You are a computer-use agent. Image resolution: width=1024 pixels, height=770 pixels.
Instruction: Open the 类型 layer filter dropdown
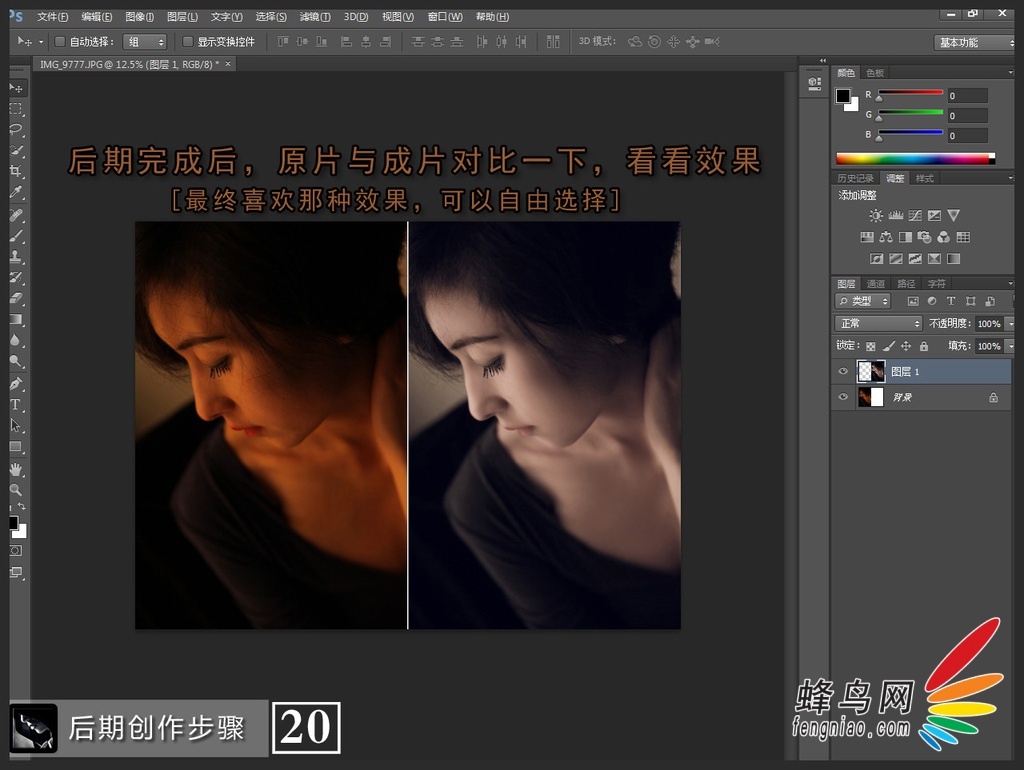(x=863, y=301)
